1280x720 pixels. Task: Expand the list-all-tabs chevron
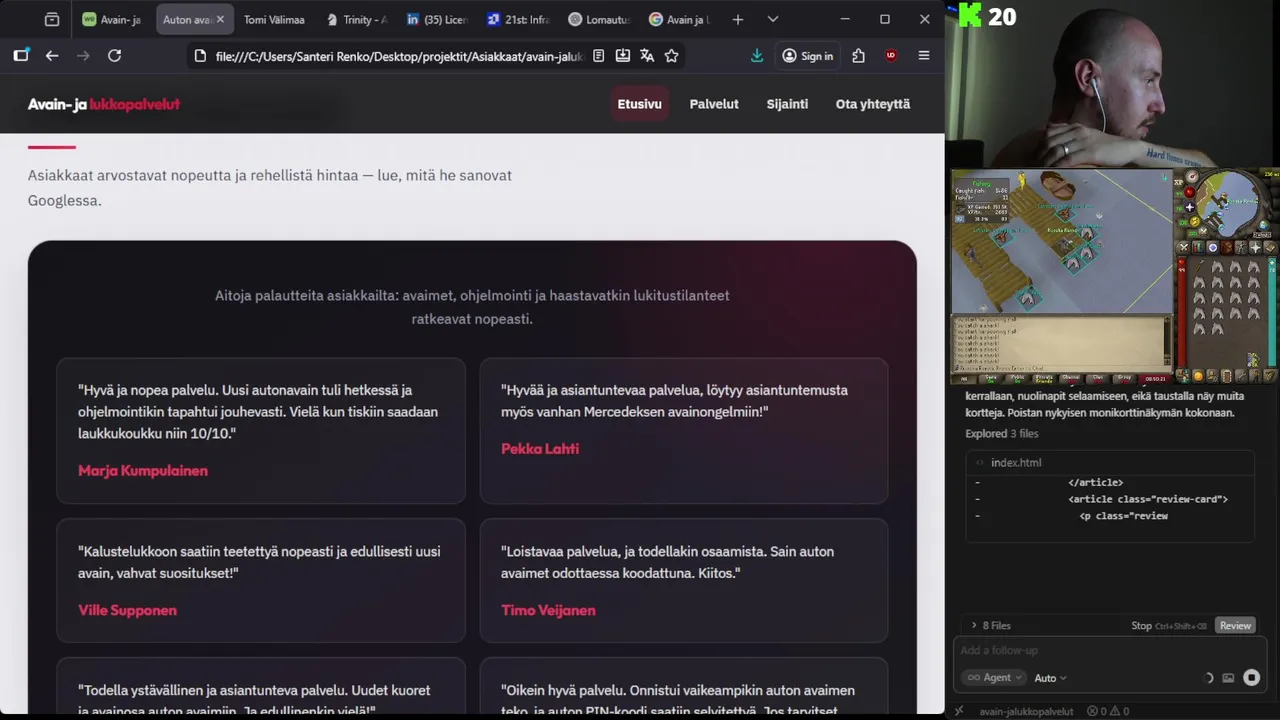[772, 19]
